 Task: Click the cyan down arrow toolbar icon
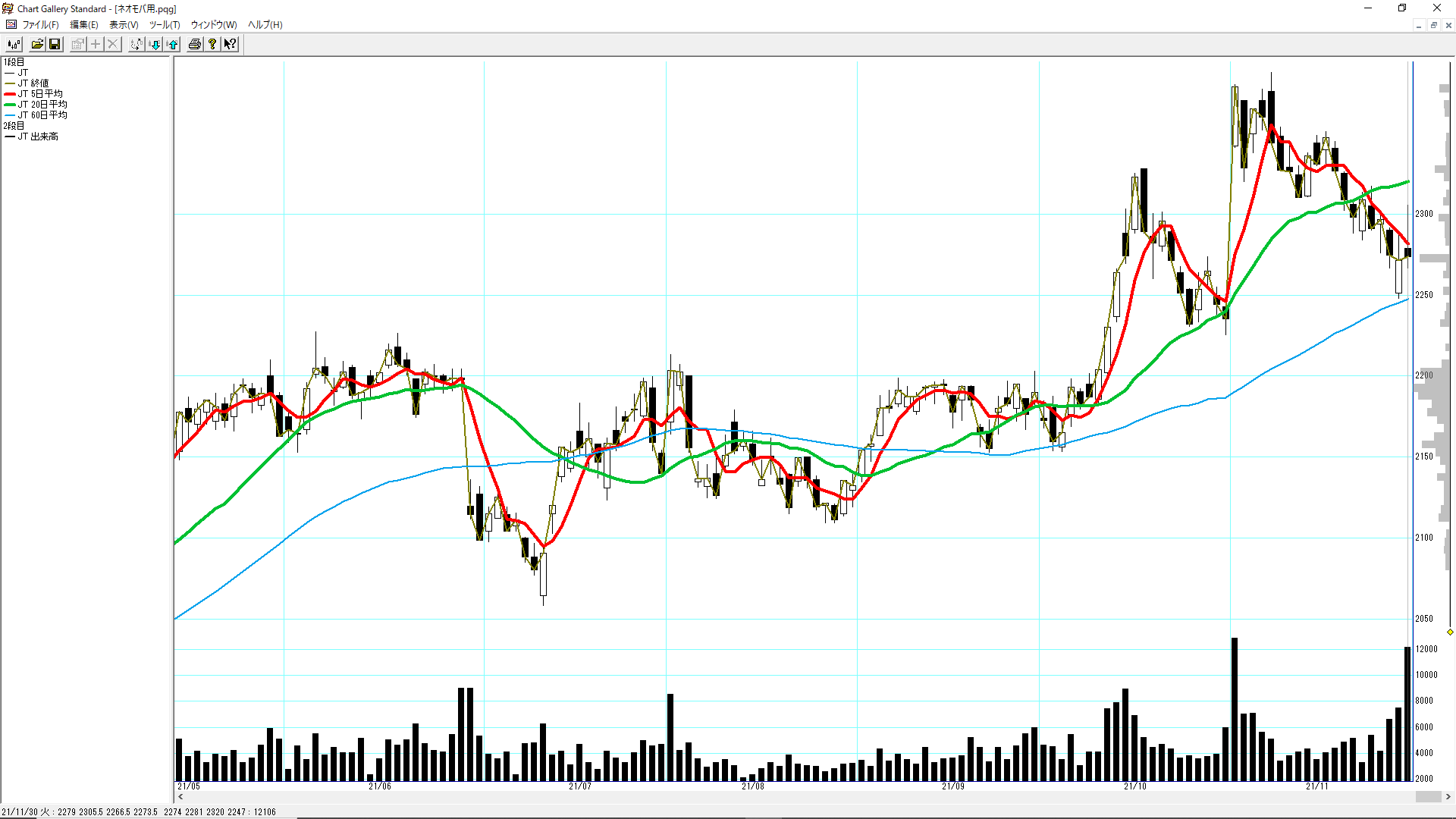click(x=155, y=44)
